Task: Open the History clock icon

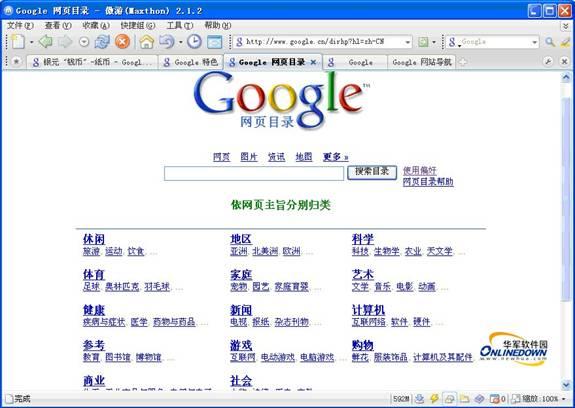Action: click(x=194, y=41)
